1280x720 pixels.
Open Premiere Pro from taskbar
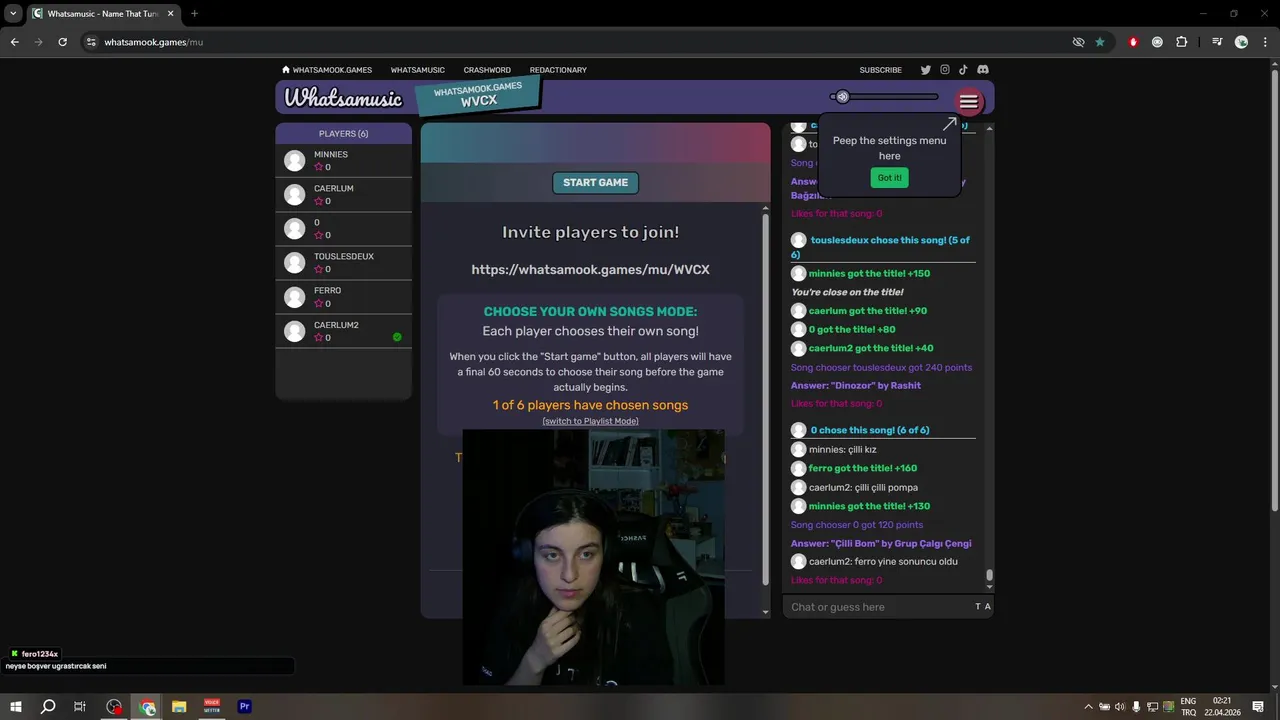pyautogui.click(x=244, y=706)
